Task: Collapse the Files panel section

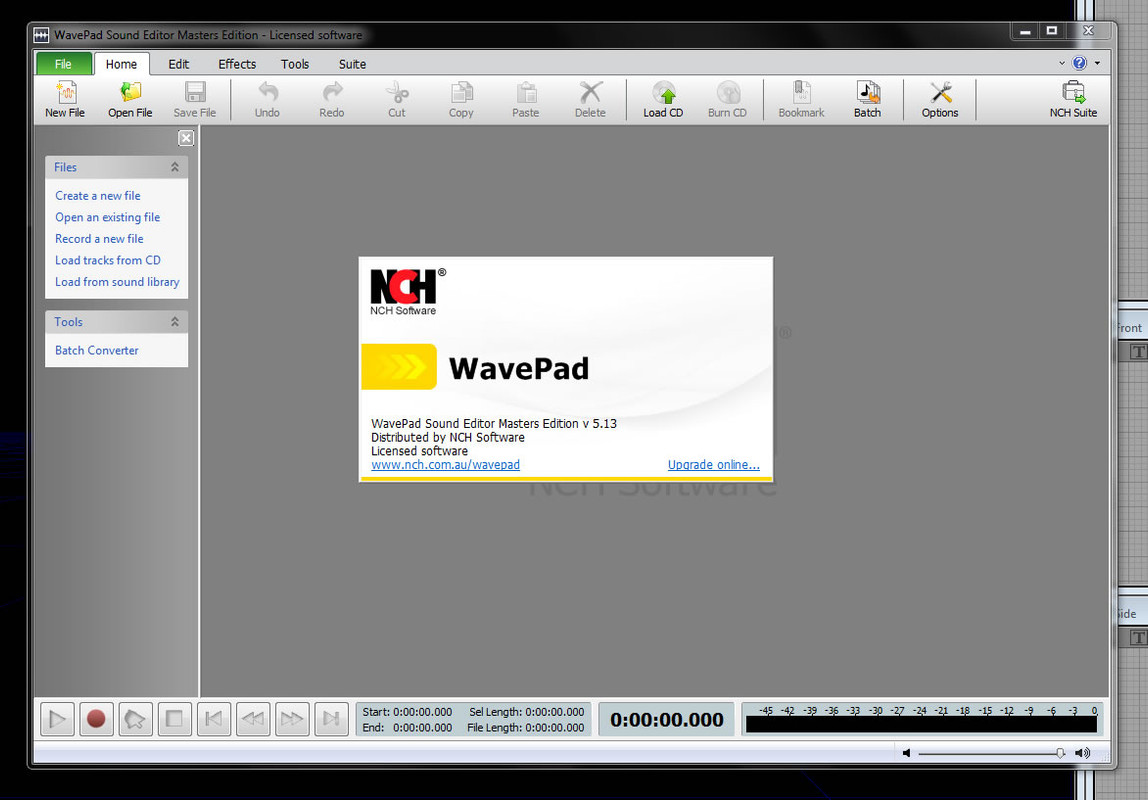Action: [x=175, y=167]
